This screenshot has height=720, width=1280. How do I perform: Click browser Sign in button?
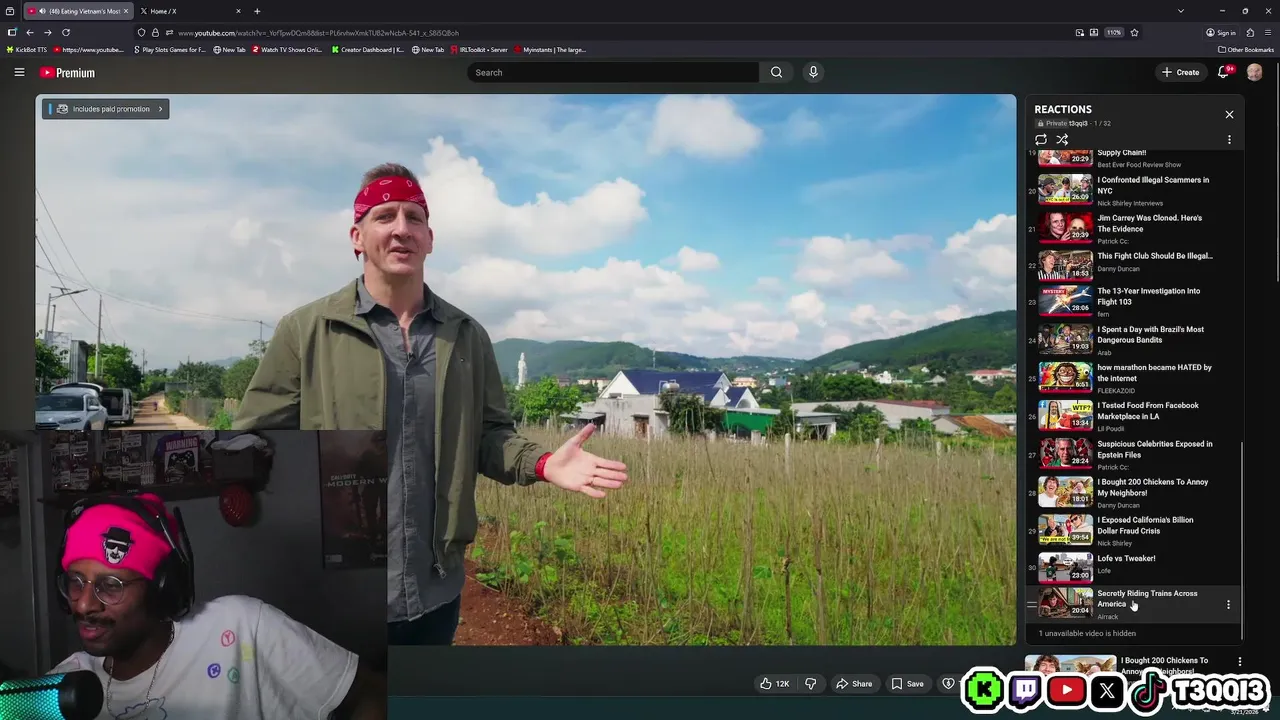[x=1221, y=32]
